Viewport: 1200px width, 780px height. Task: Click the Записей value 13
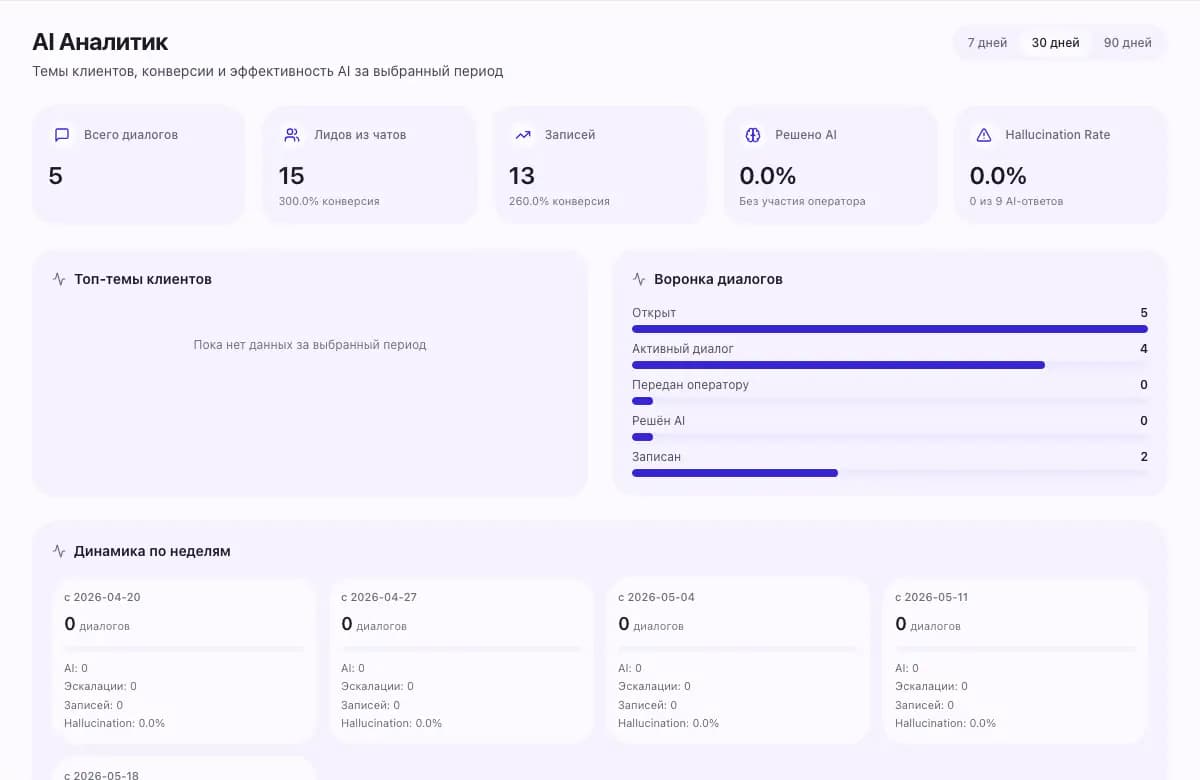[x=522, y=176]
